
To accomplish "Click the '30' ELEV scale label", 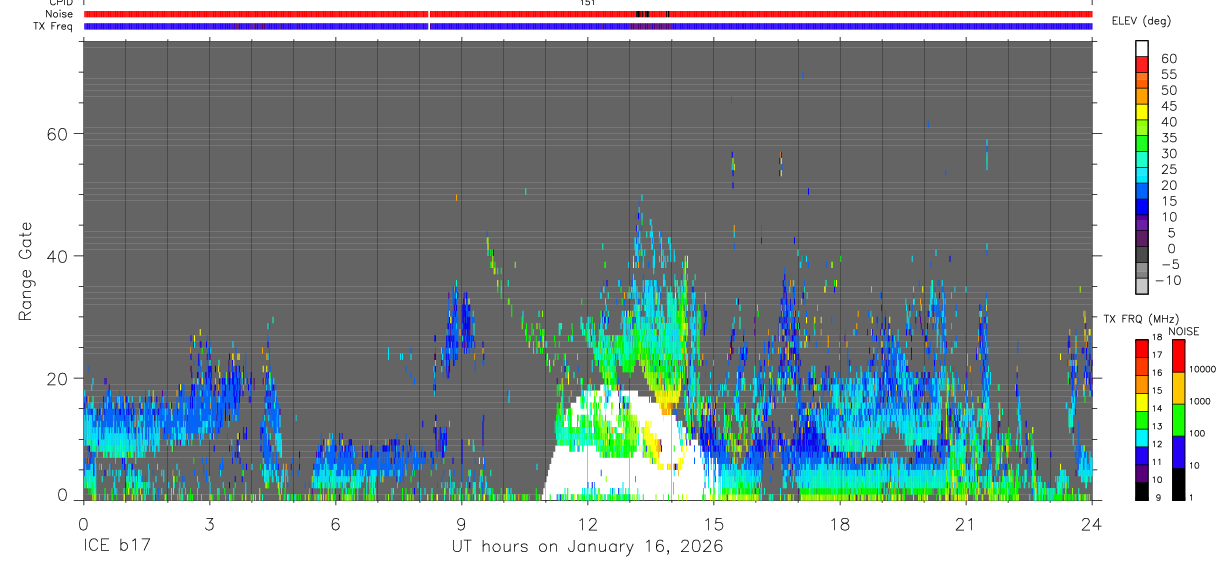I will pyautogui.click(x=1167, y=153).
